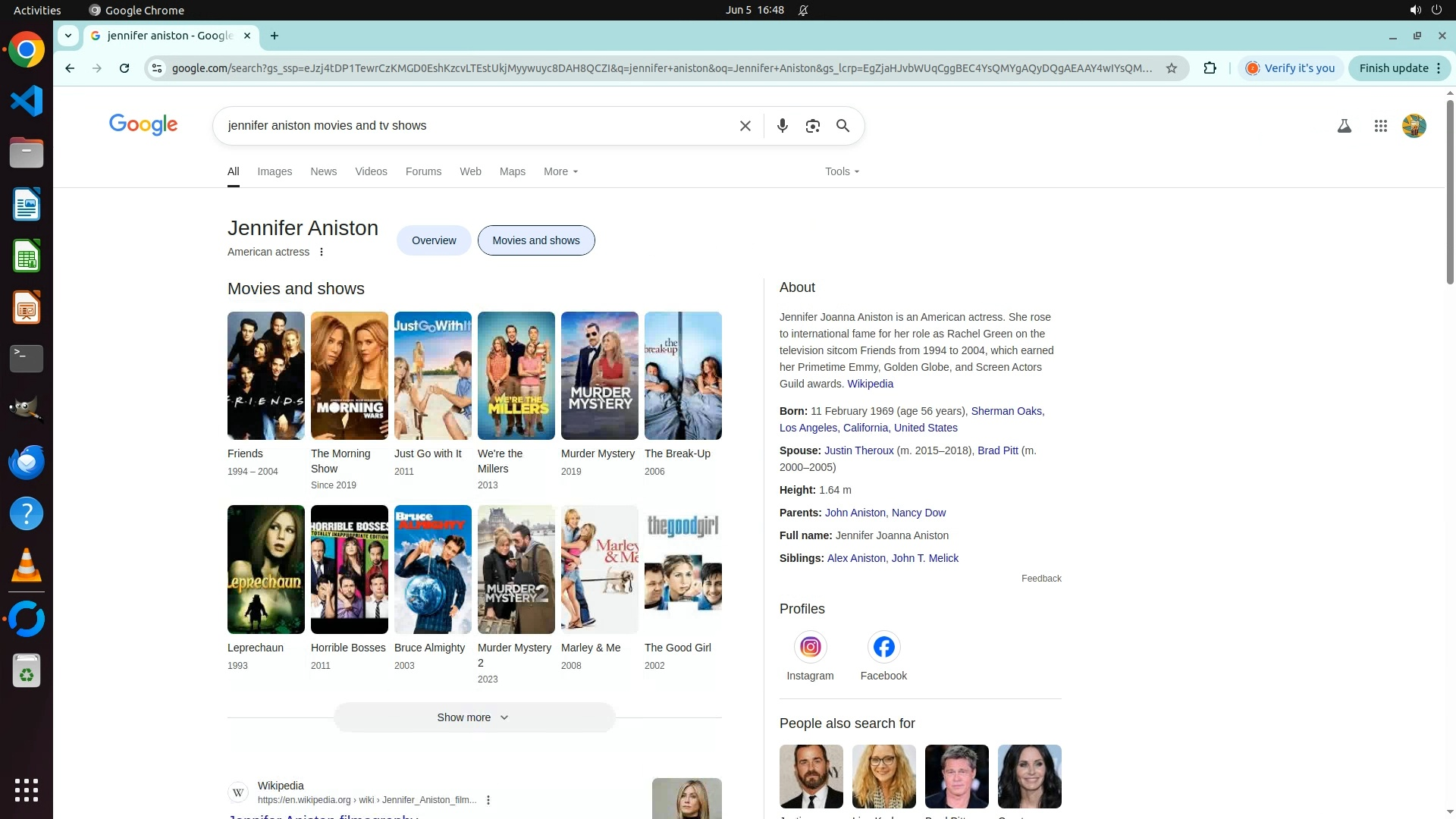1456x819 pixels.
Task: Open the More search filters dropdown
Action: pyautogui.click(x=560, y=171)
